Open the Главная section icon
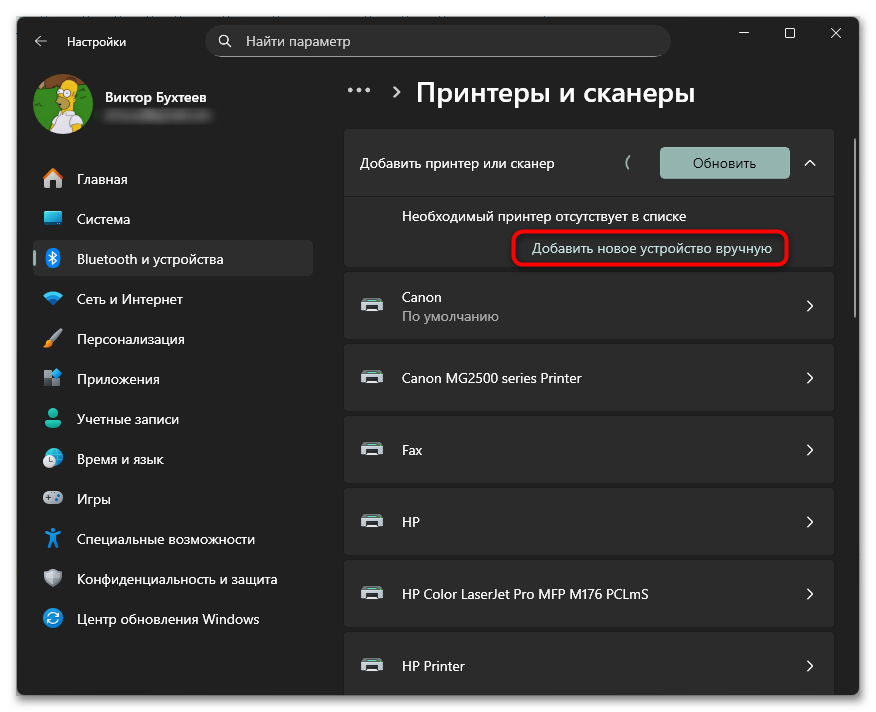Image resolution: width=876 pixels, height=712 pixels. tap(55, 179)
